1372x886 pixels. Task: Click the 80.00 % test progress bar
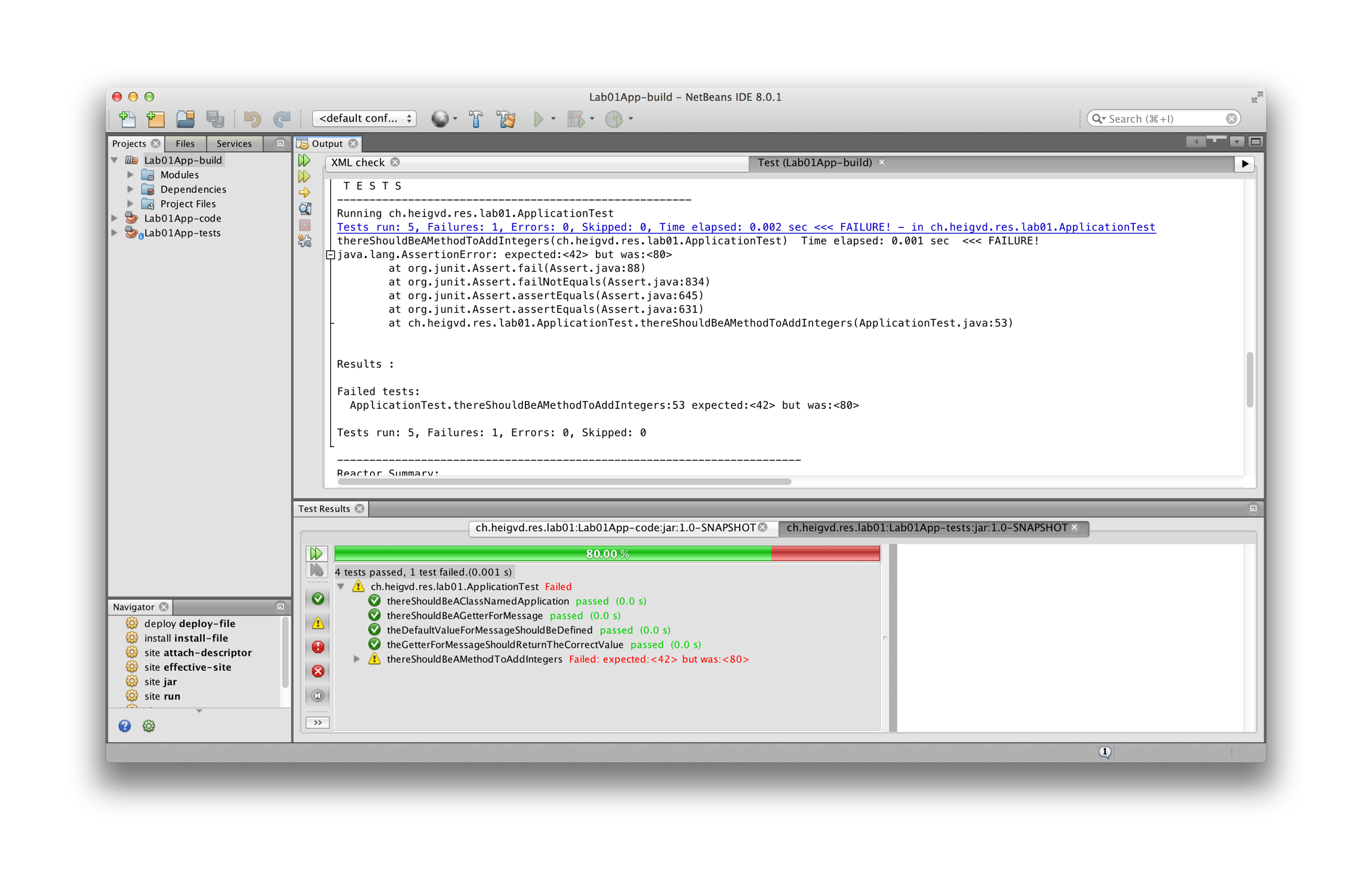(607, 553)
